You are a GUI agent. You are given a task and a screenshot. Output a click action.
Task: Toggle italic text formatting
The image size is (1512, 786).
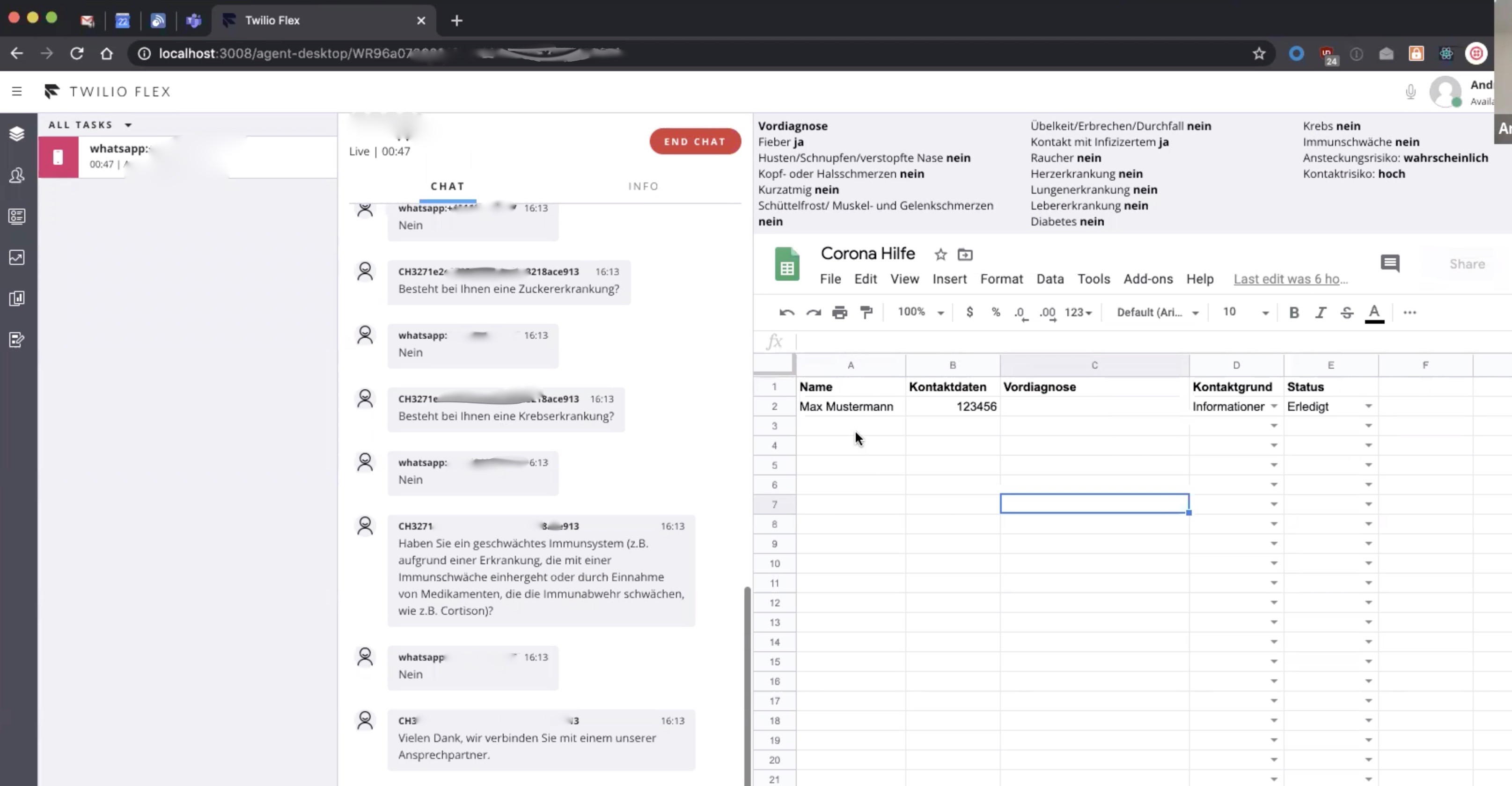pyautogui.click(x=1320, y=313)
